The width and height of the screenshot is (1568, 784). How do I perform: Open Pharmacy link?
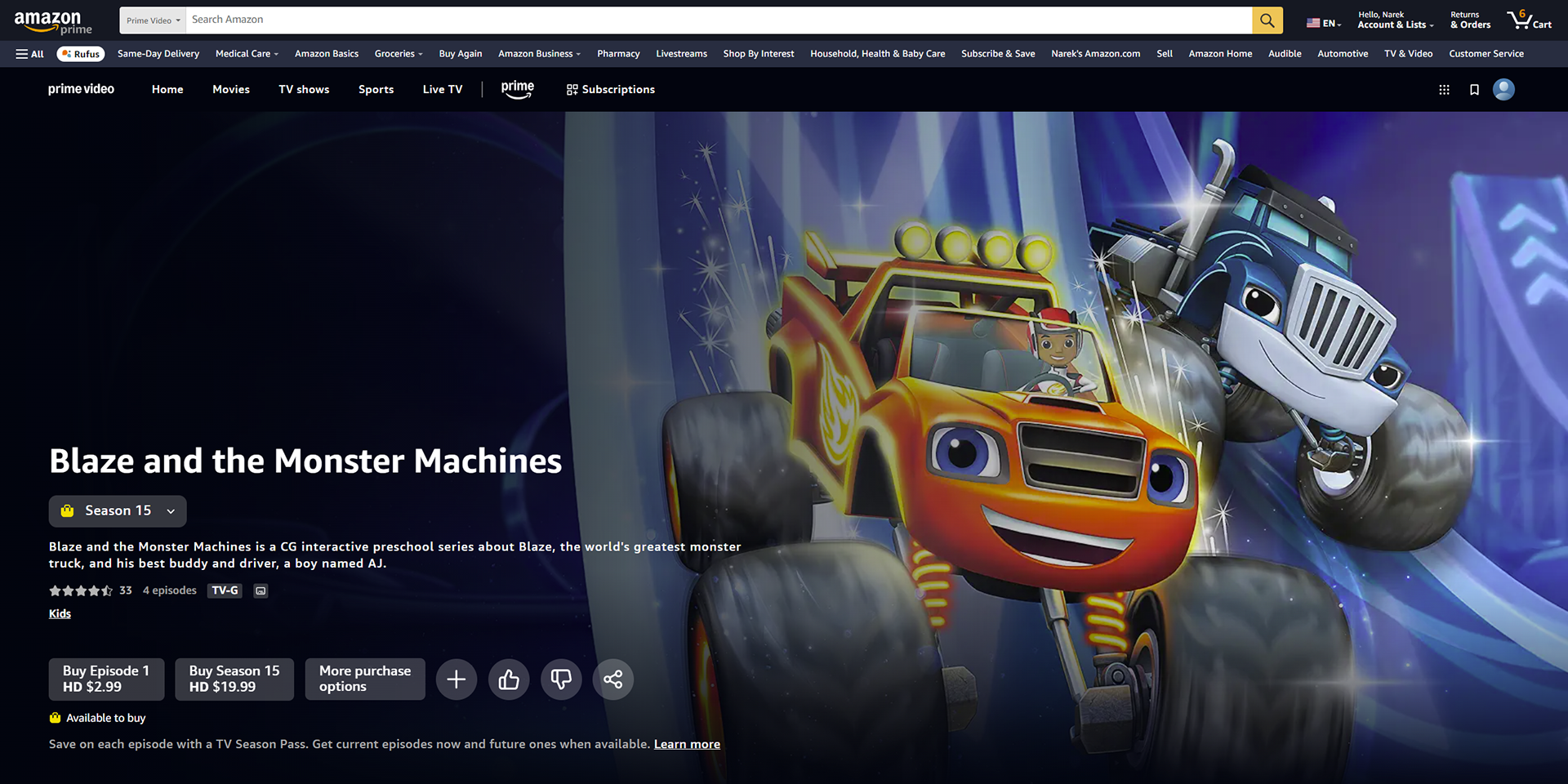click(x=618, y=54)
